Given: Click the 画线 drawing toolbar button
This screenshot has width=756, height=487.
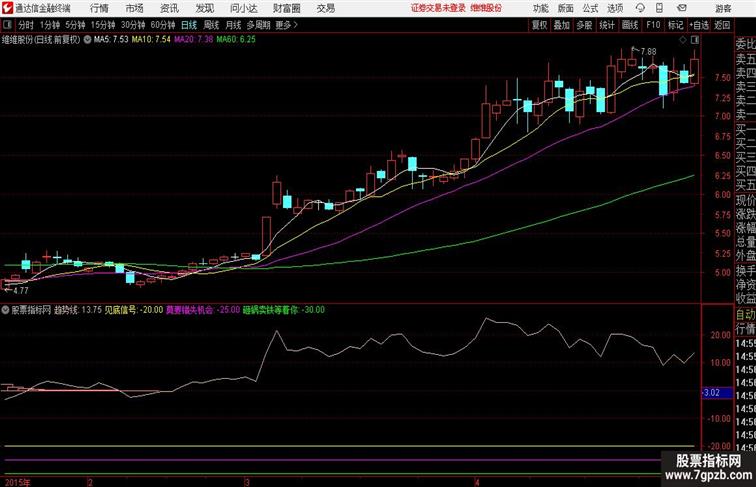Looking at the screenshot, I should tap(630, 25).
